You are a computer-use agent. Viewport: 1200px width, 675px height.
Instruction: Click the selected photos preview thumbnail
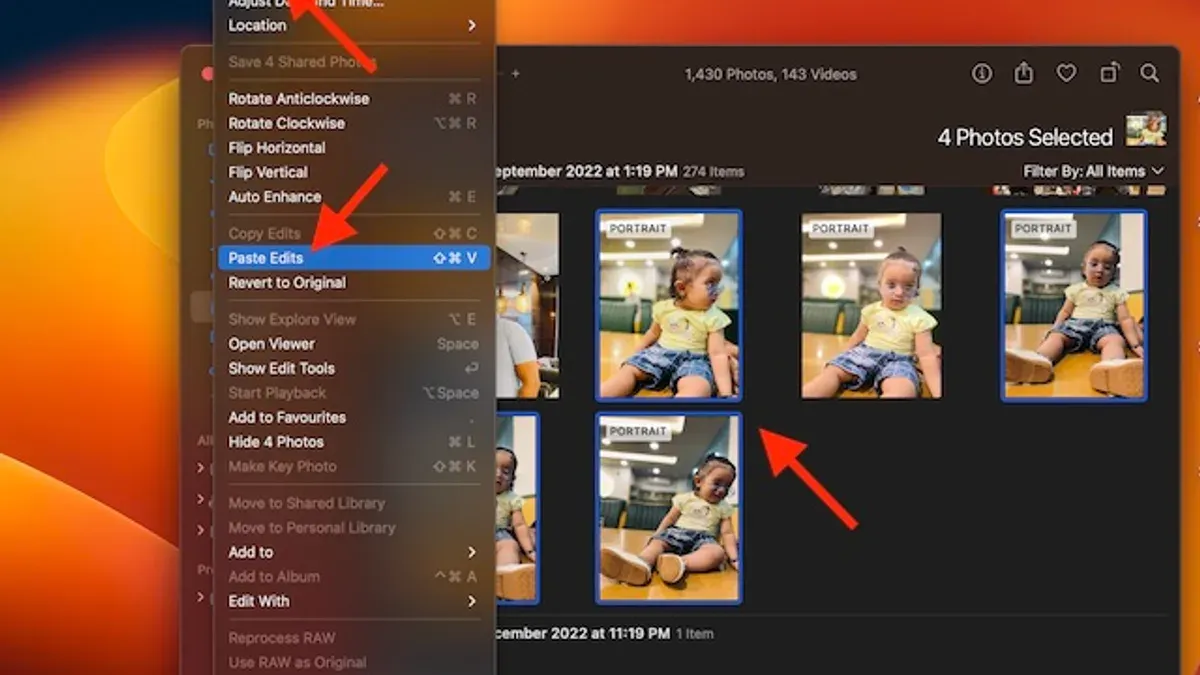click(x=1146, y=130)
